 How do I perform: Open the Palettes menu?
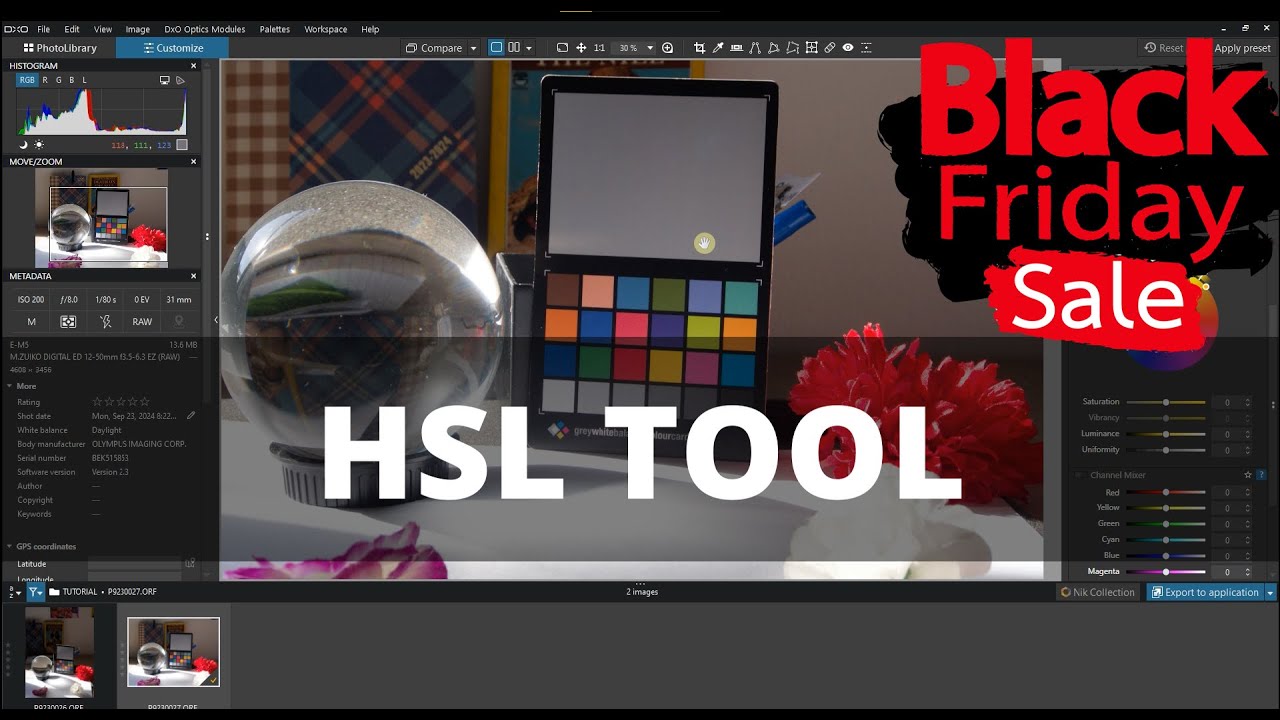click(275, 29)
